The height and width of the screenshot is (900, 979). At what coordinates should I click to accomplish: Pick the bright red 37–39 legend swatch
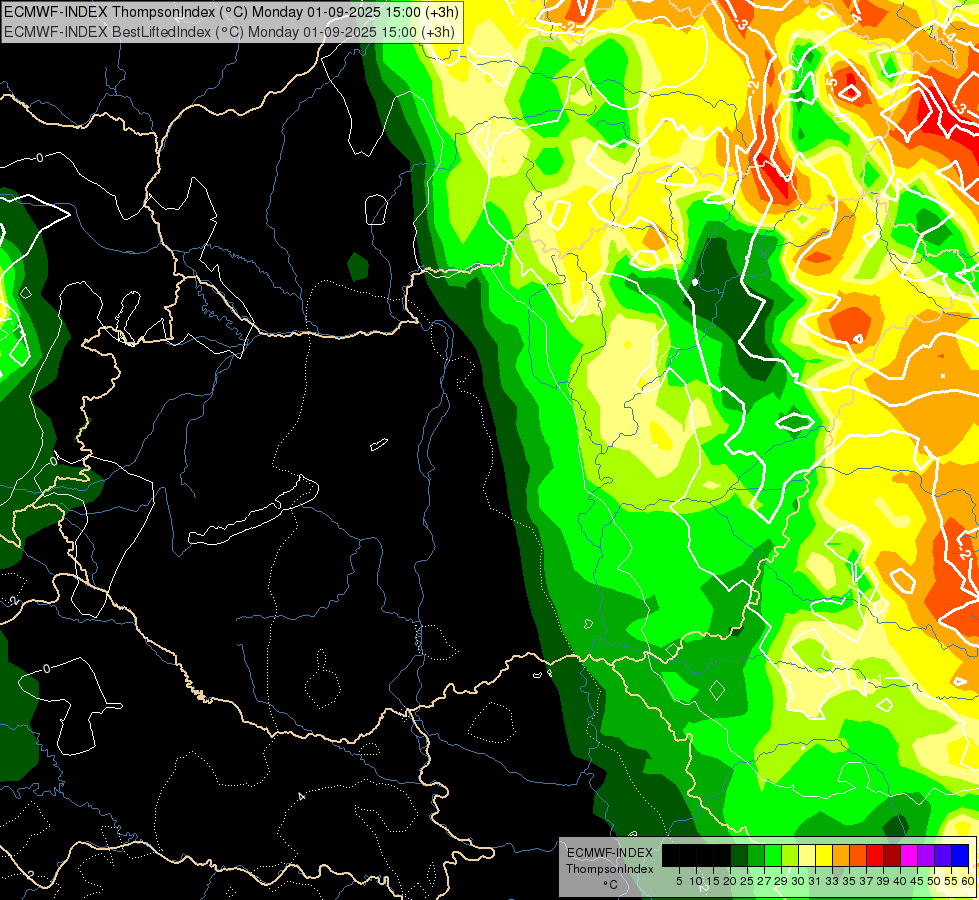pos(875,856)
